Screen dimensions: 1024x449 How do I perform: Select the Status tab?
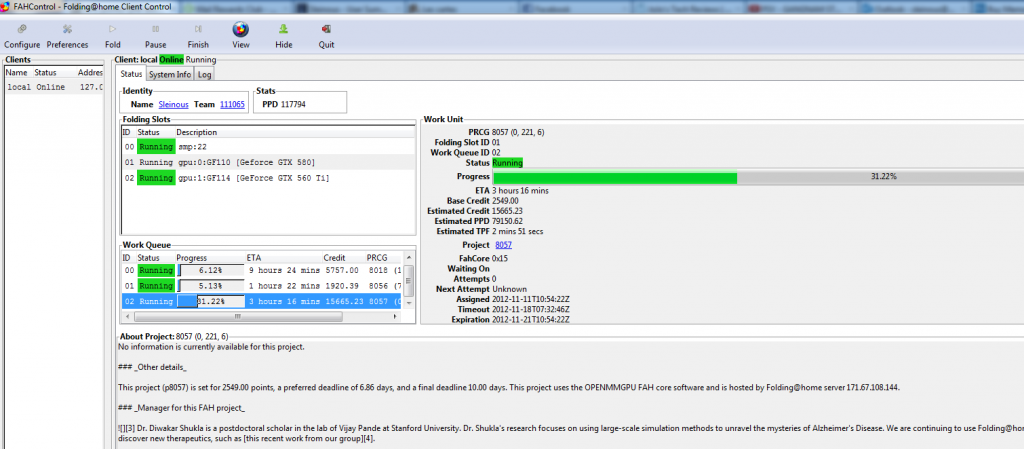coord(131,74)
